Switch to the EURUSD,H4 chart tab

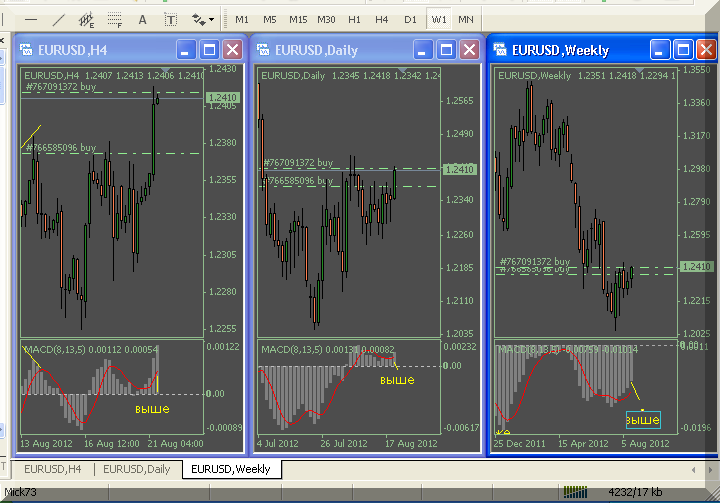(52, 468)
